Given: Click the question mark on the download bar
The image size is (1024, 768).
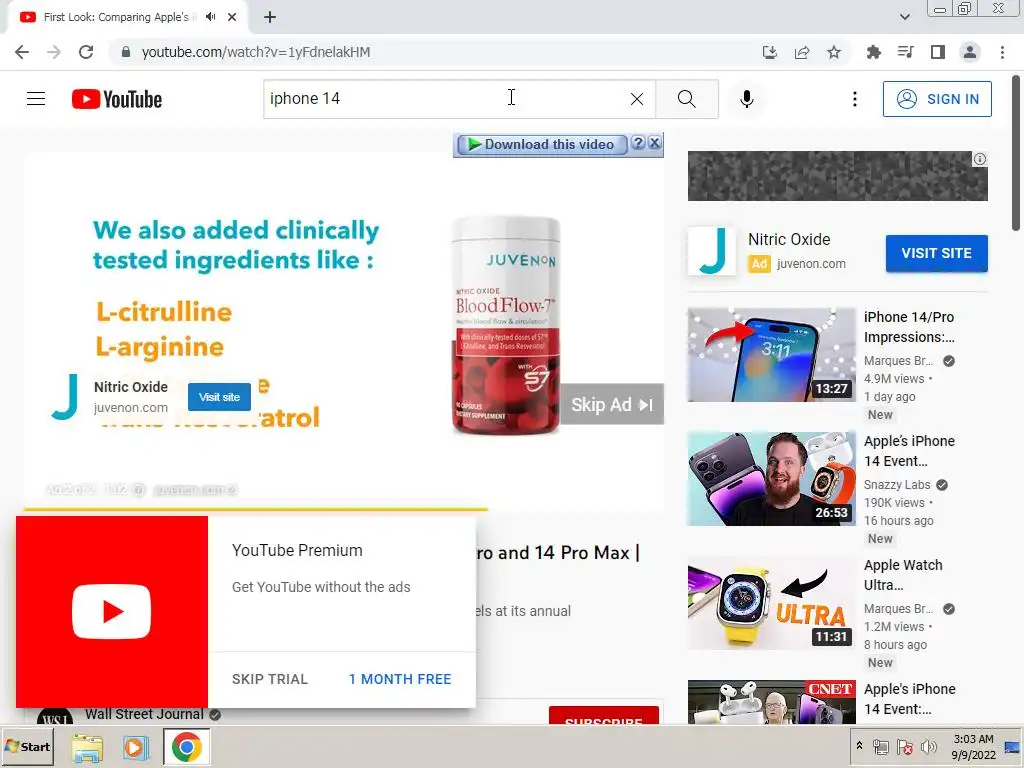Looking at the screenshot, I should click(x=639, y=143).
